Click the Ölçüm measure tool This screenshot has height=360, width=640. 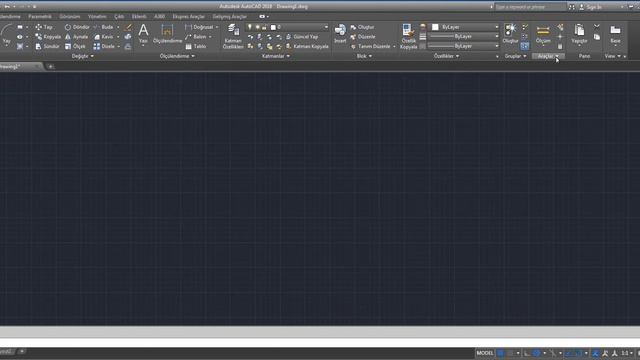(543, 33)
